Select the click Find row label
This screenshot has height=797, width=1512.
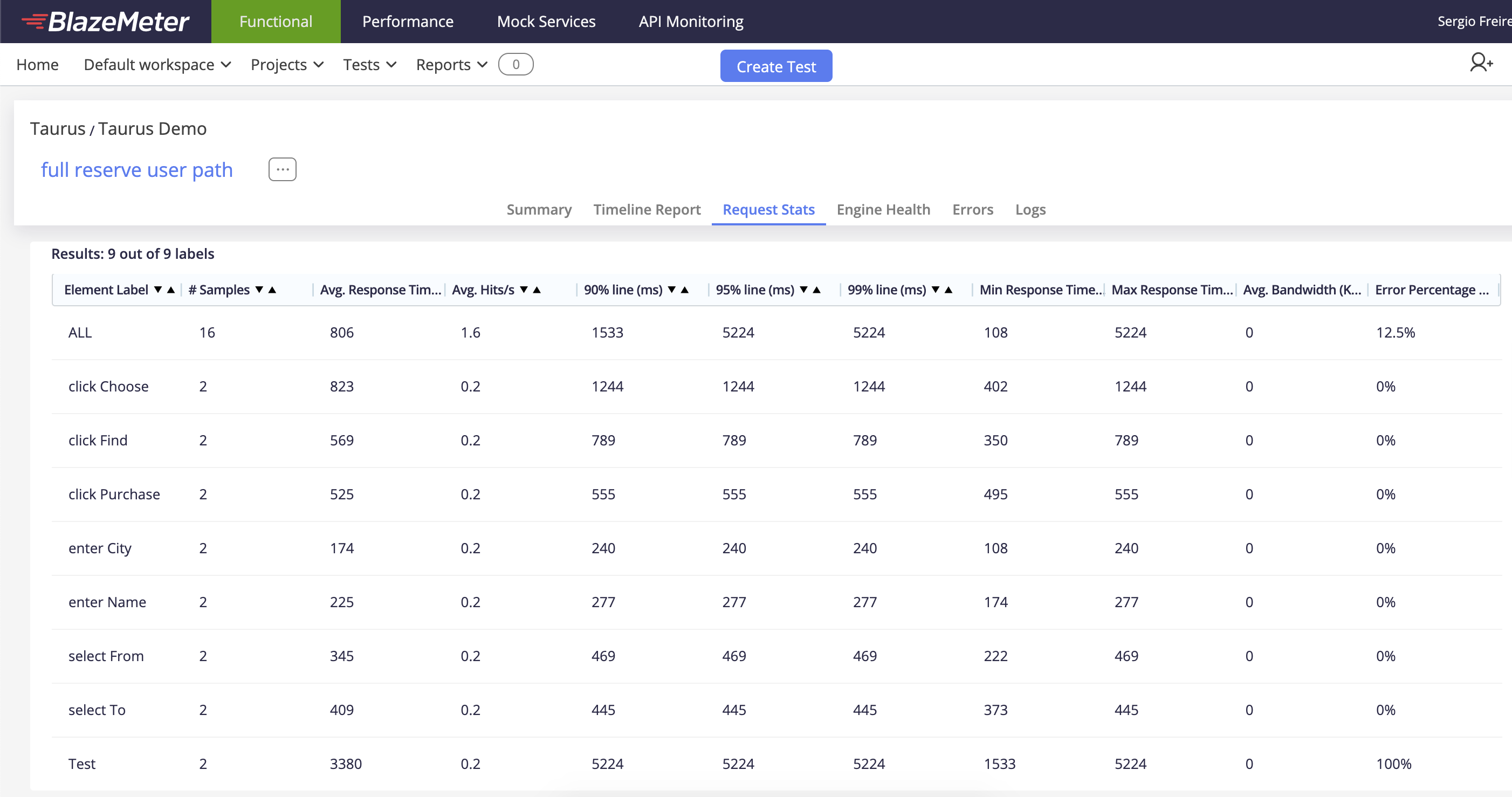tap(98, 441)
